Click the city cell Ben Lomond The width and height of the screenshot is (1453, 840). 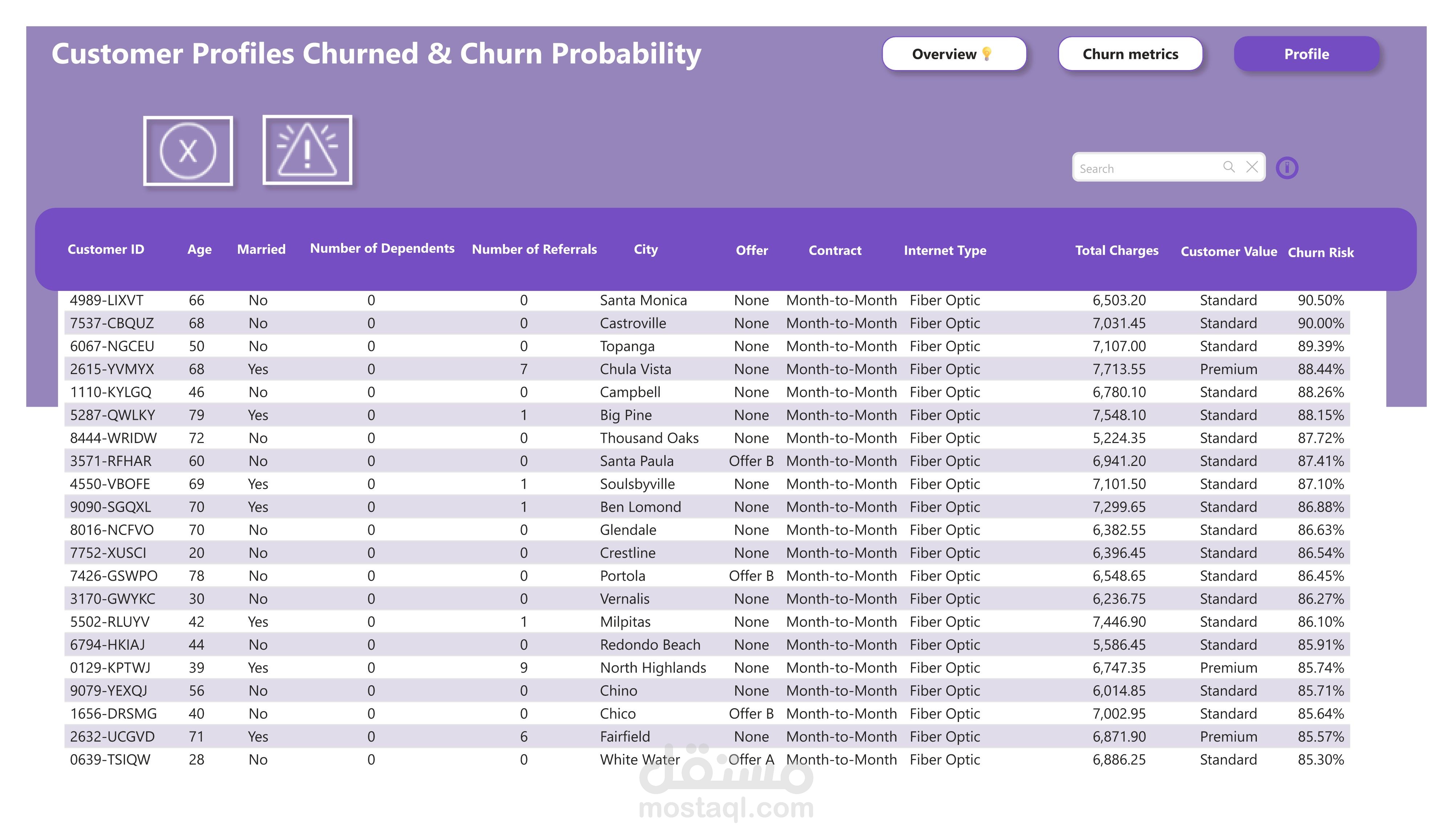click(640, 507)
